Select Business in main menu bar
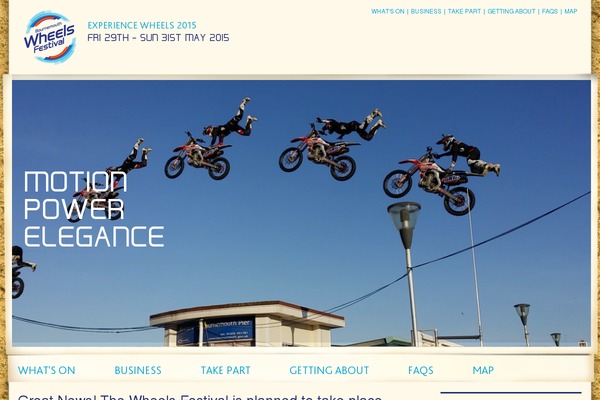The width and height of the screenshot is (600, 400). point(138,370)
